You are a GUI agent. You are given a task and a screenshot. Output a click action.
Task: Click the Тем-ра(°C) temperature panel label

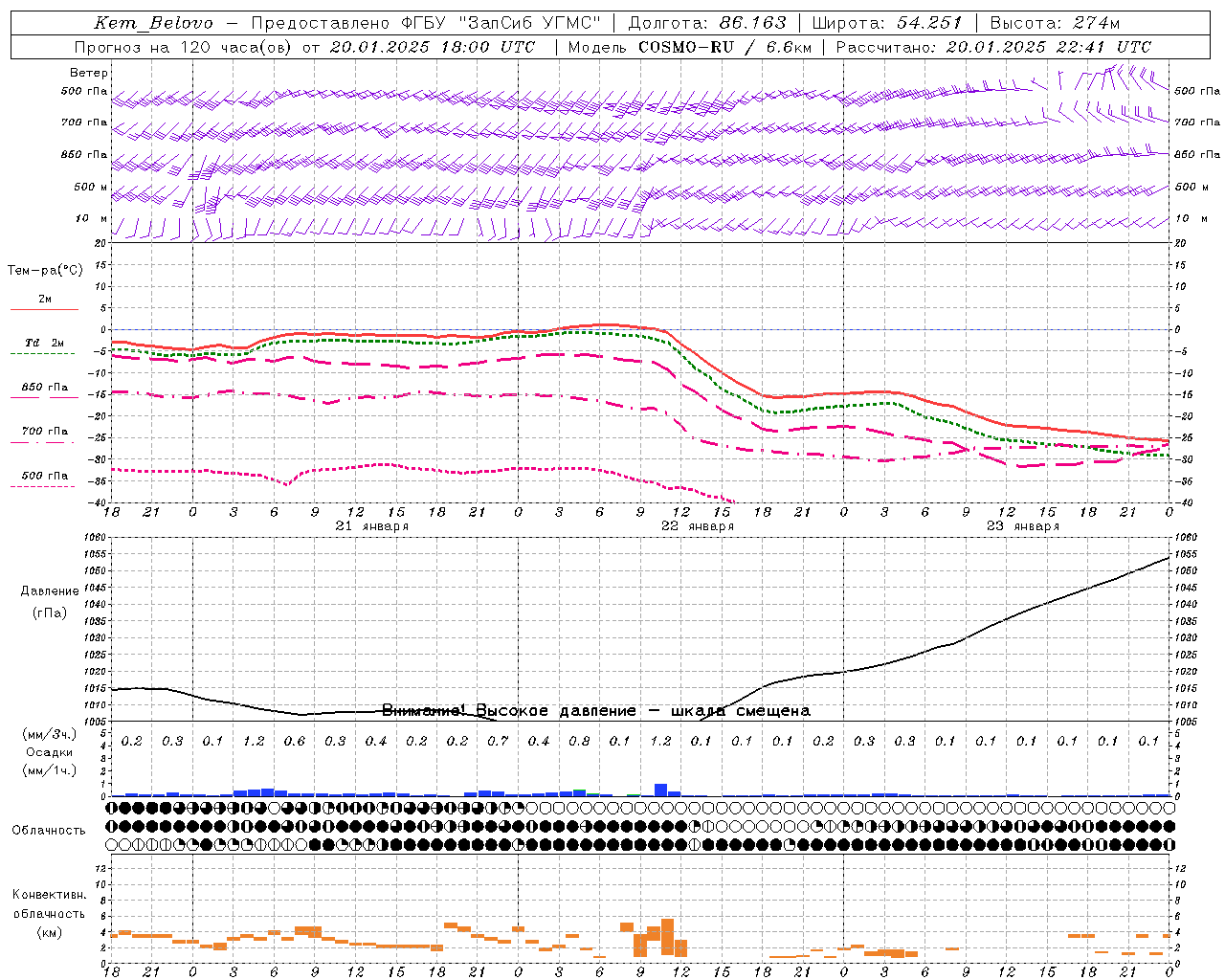click(45, 271)
